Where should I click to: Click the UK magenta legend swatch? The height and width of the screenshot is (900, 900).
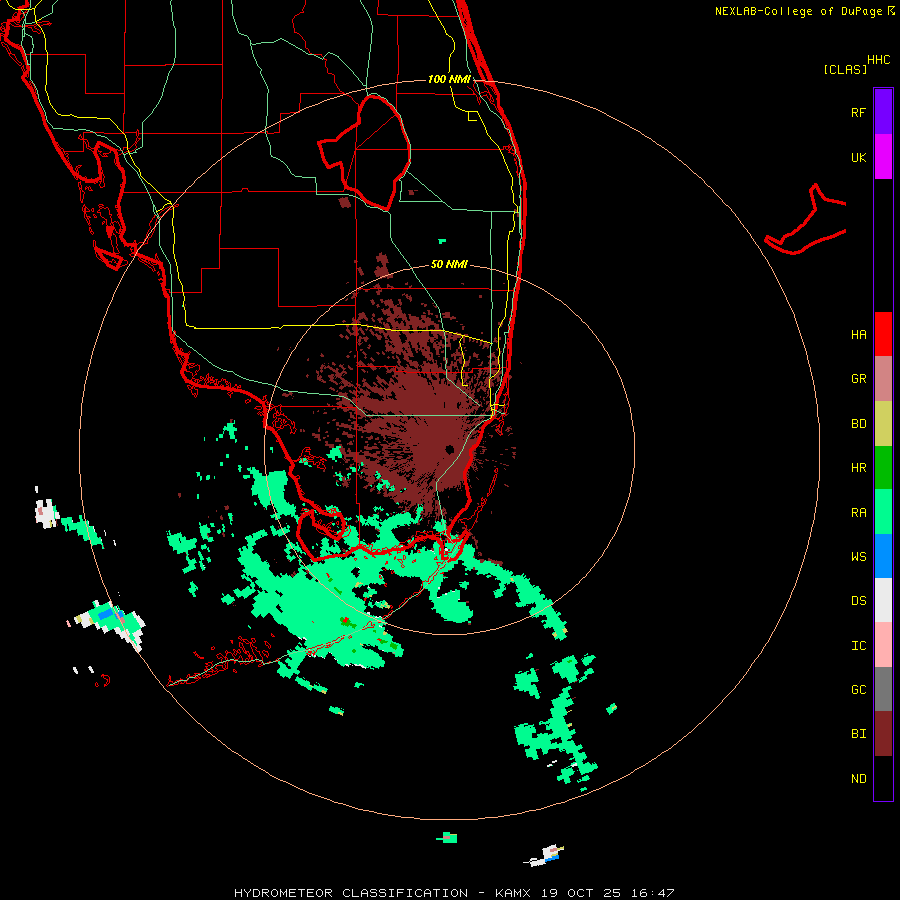click(x=883, y=157)
